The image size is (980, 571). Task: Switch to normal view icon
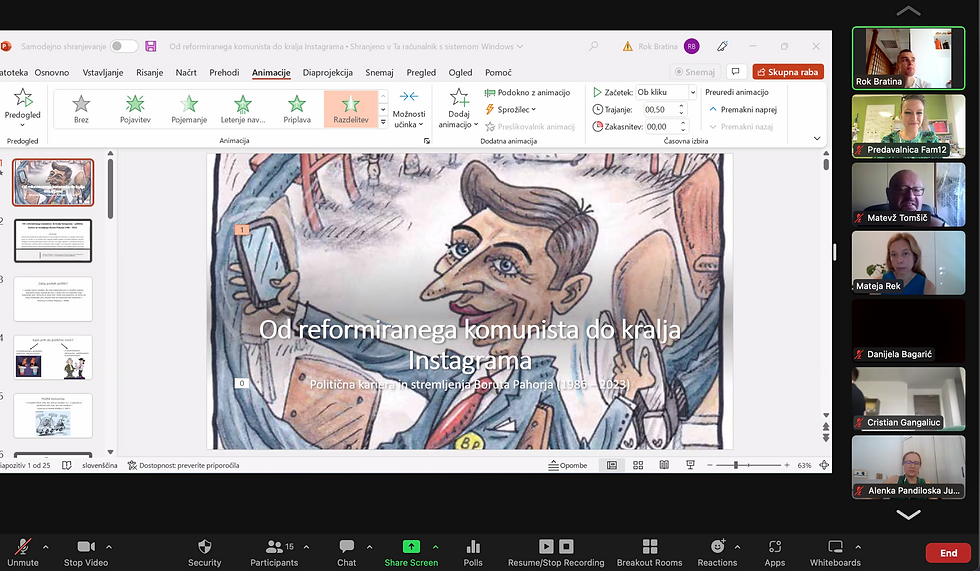point(612,465)
